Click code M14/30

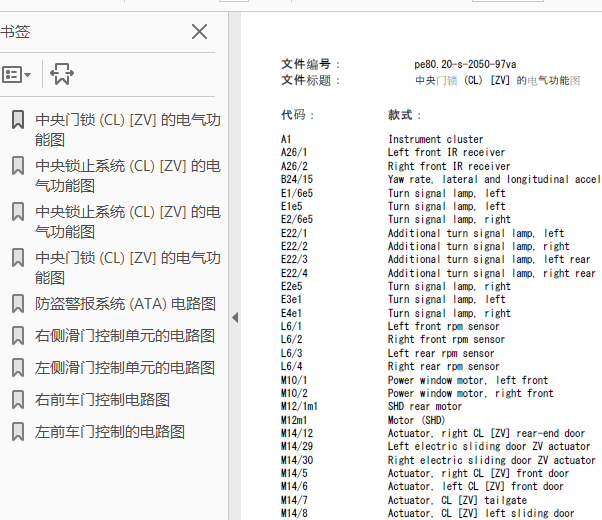(297, 460)
